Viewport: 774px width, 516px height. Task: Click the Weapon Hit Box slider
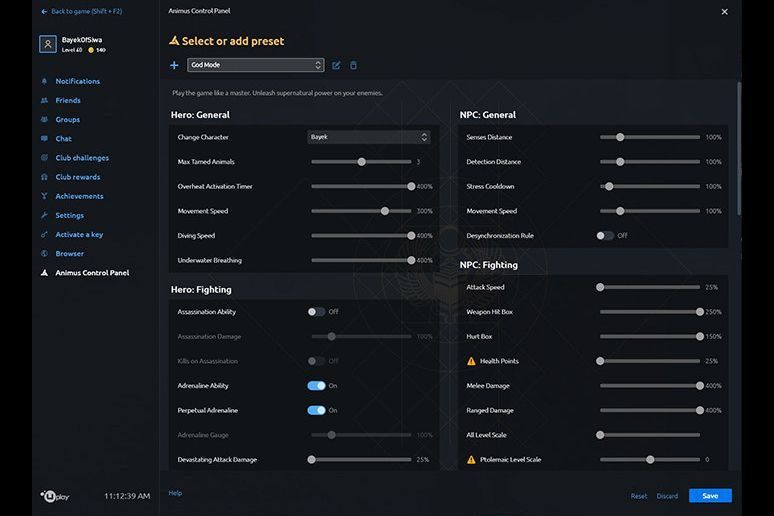coord(650,312)
